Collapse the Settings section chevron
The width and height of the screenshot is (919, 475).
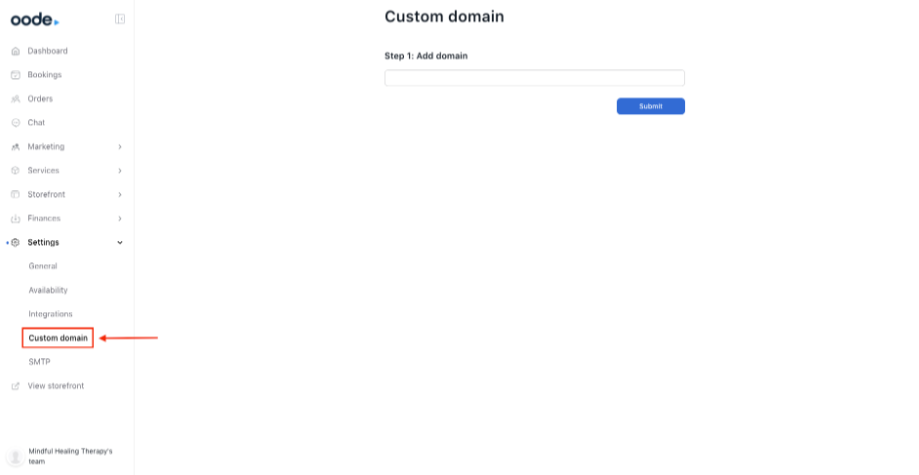click(120, 242)
